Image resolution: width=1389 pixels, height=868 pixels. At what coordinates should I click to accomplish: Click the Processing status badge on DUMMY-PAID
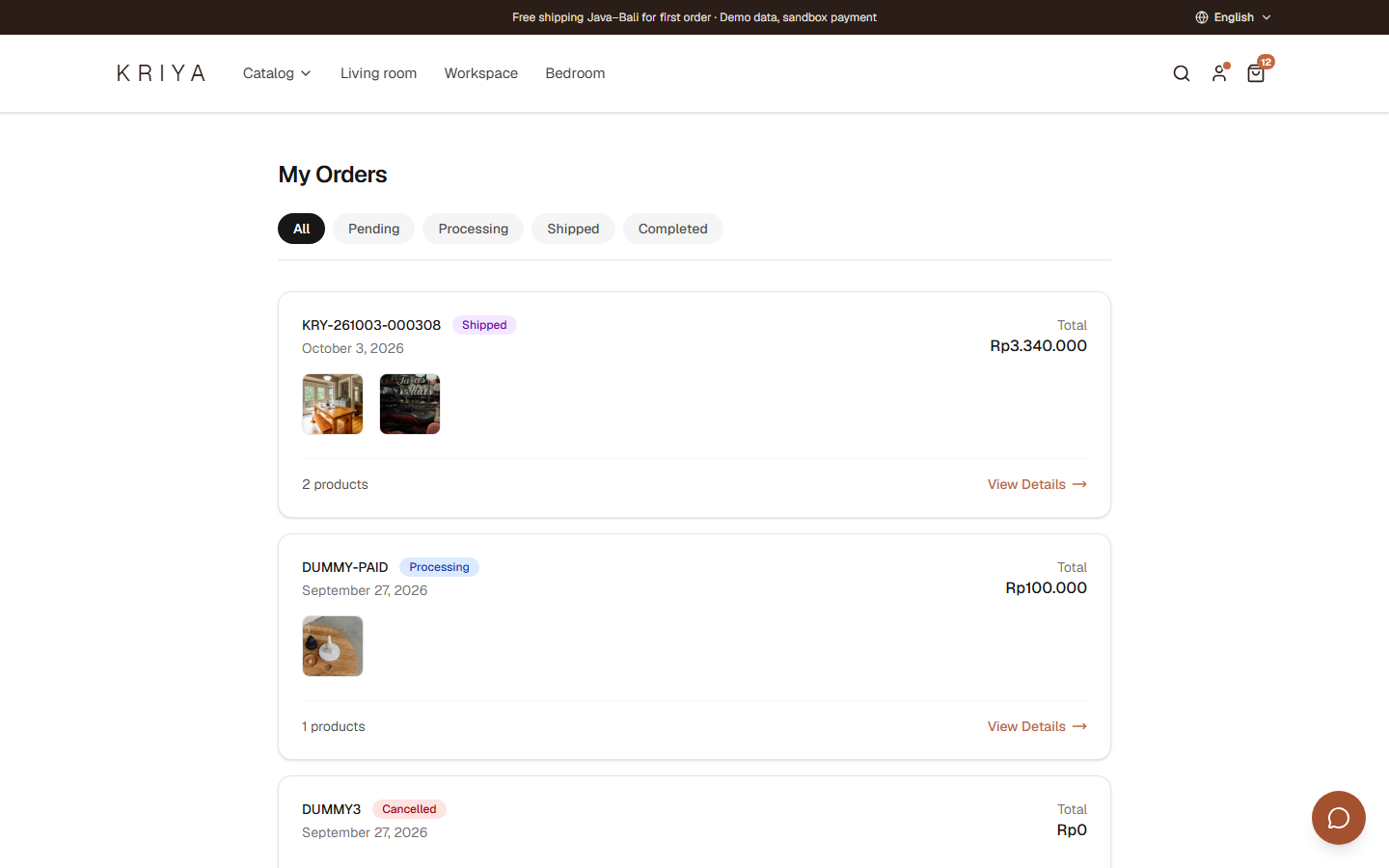coord(439,567)
